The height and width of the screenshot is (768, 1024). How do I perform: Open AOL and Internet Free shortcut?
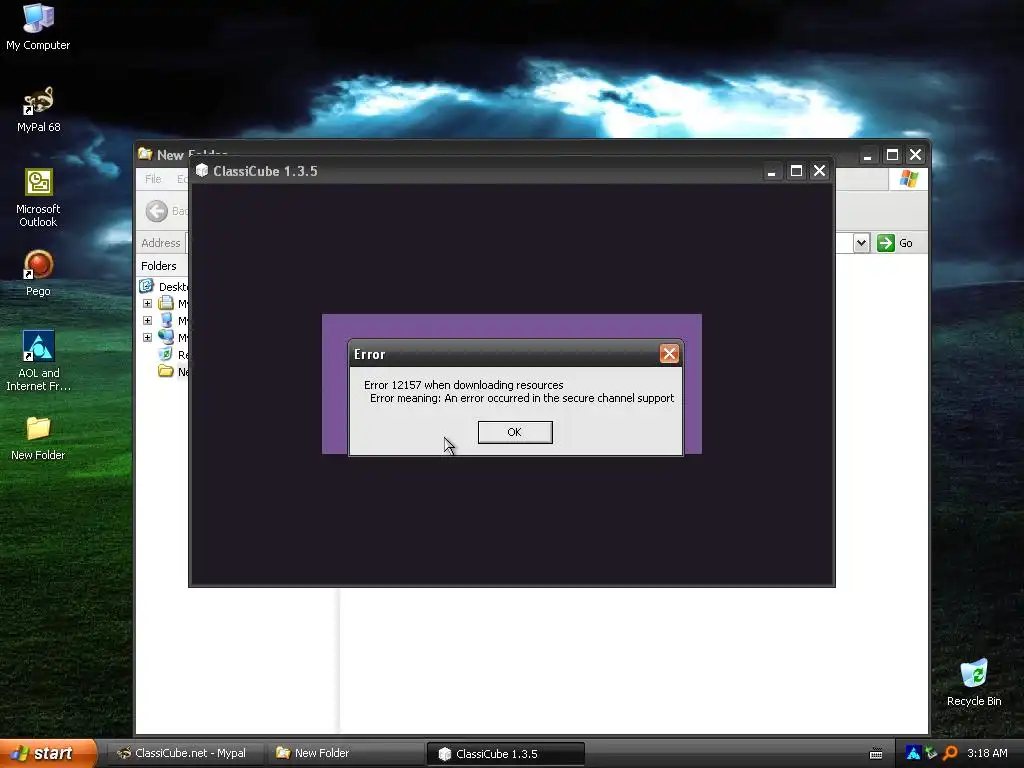(x=38, y=360)
